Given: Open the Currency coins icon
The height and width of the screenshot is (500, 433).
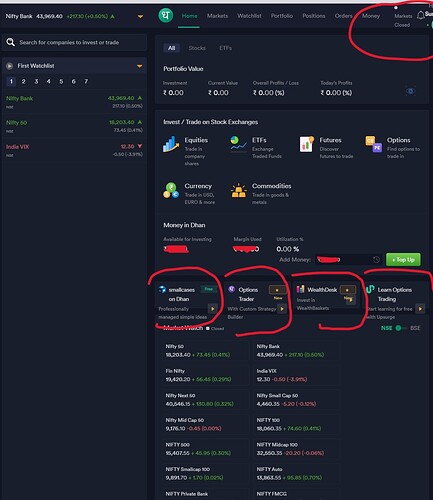Looking at the screenshot, I should (171, 190).
